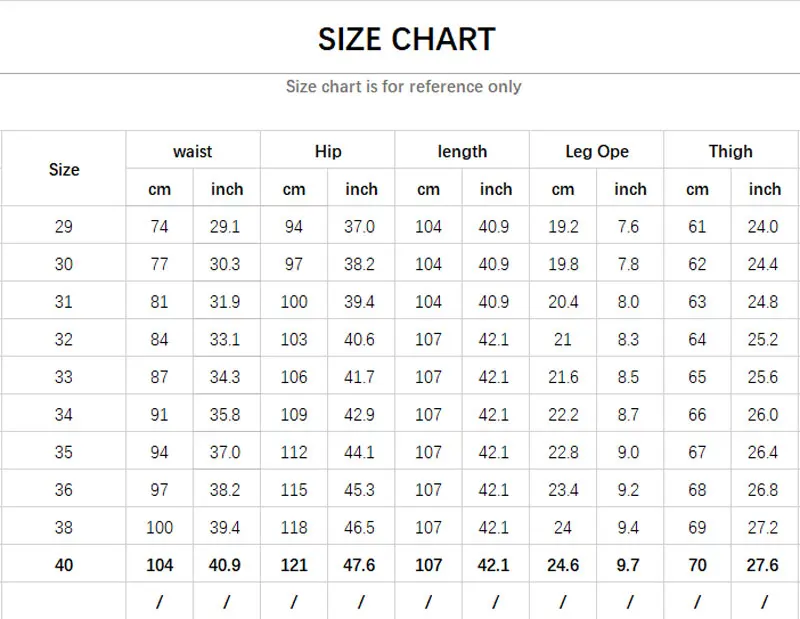Select the Leg Ope column header
800x619 pixels.
[x=597, y=152]
